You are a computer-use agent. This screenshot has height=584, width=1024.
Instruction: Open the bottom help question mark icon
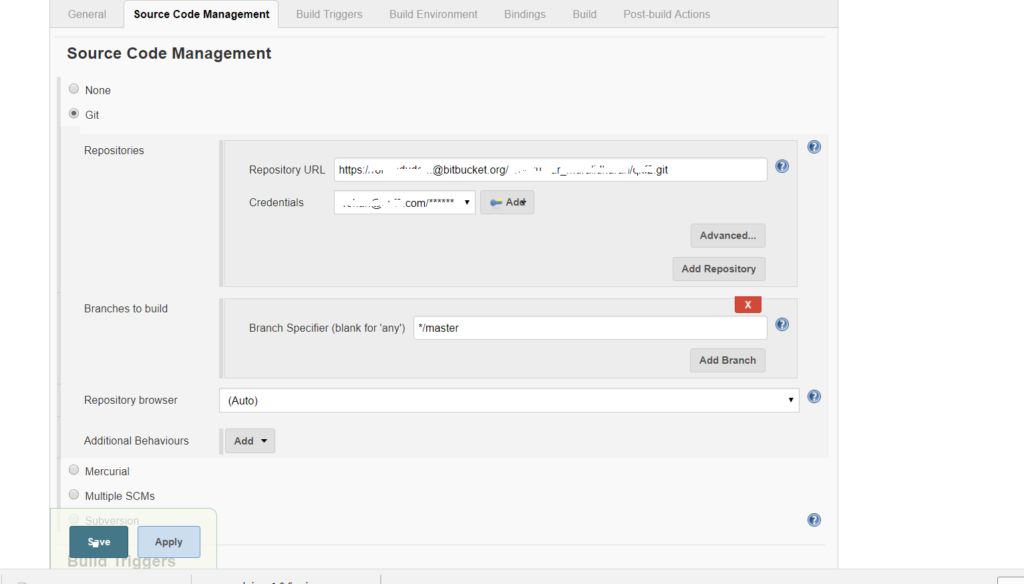click(813, 519)
